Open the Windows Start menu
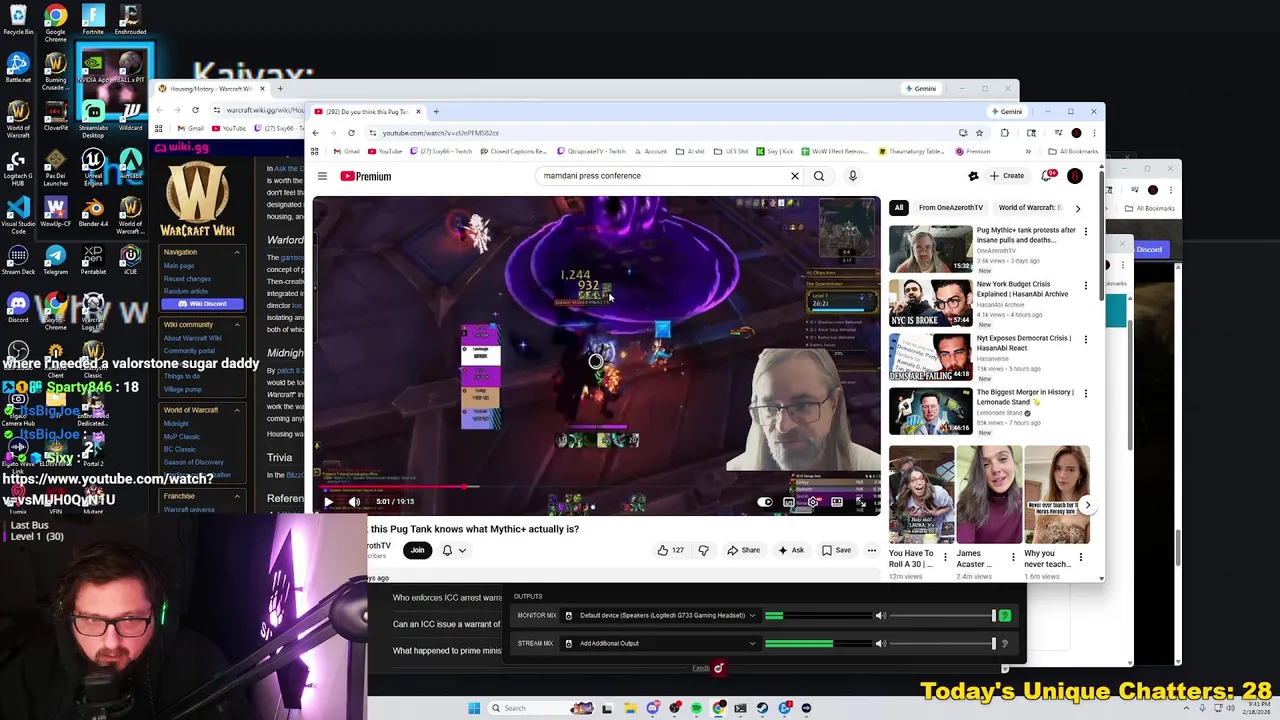This screenshot has width=1280, height=720. [x=474, y=708]
